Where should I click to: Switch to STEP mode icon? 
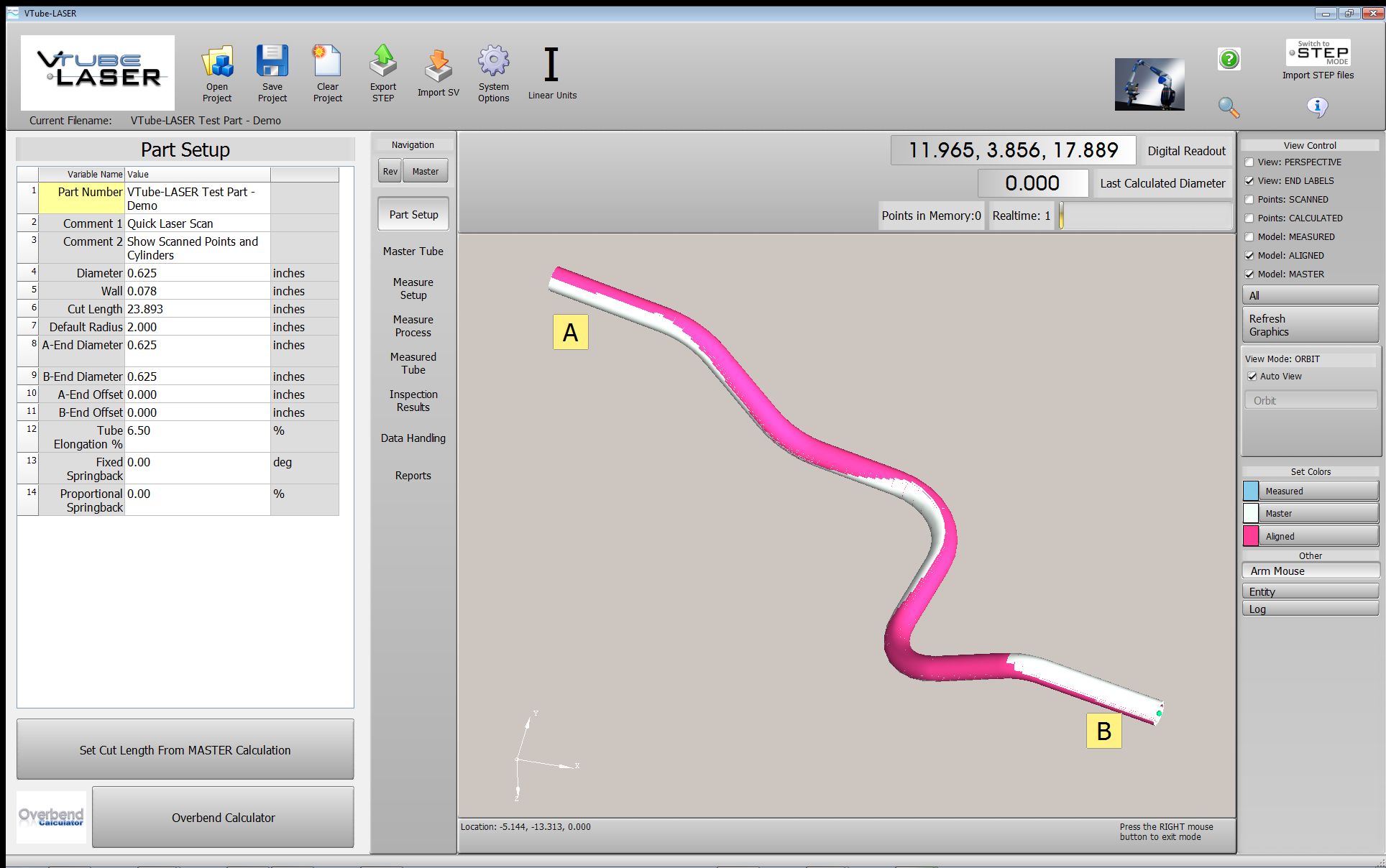pos(1318,53)
